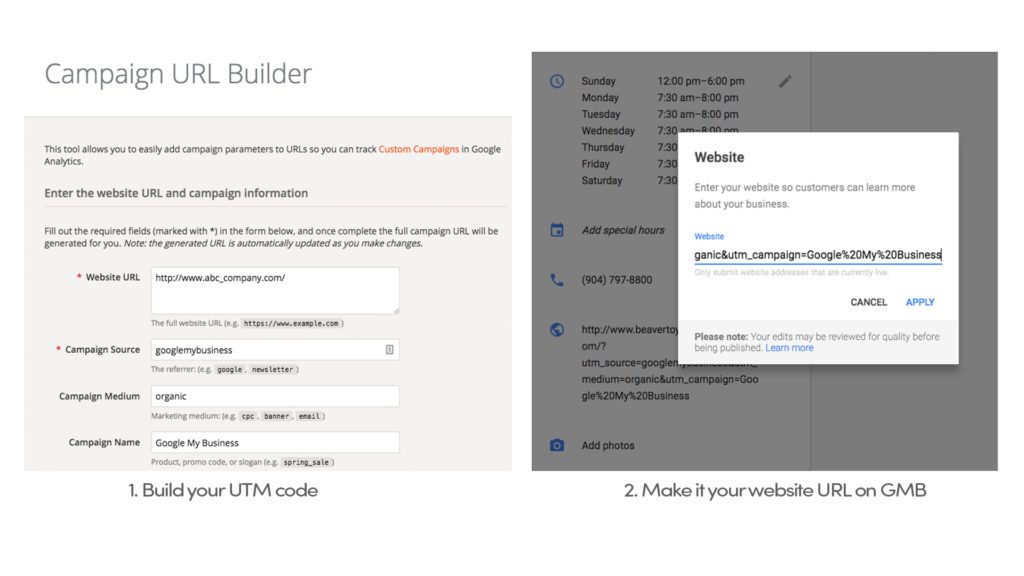This screenshot has width=1024, height=576.
Task: Click the google example code
Action: tap(229, 370)
